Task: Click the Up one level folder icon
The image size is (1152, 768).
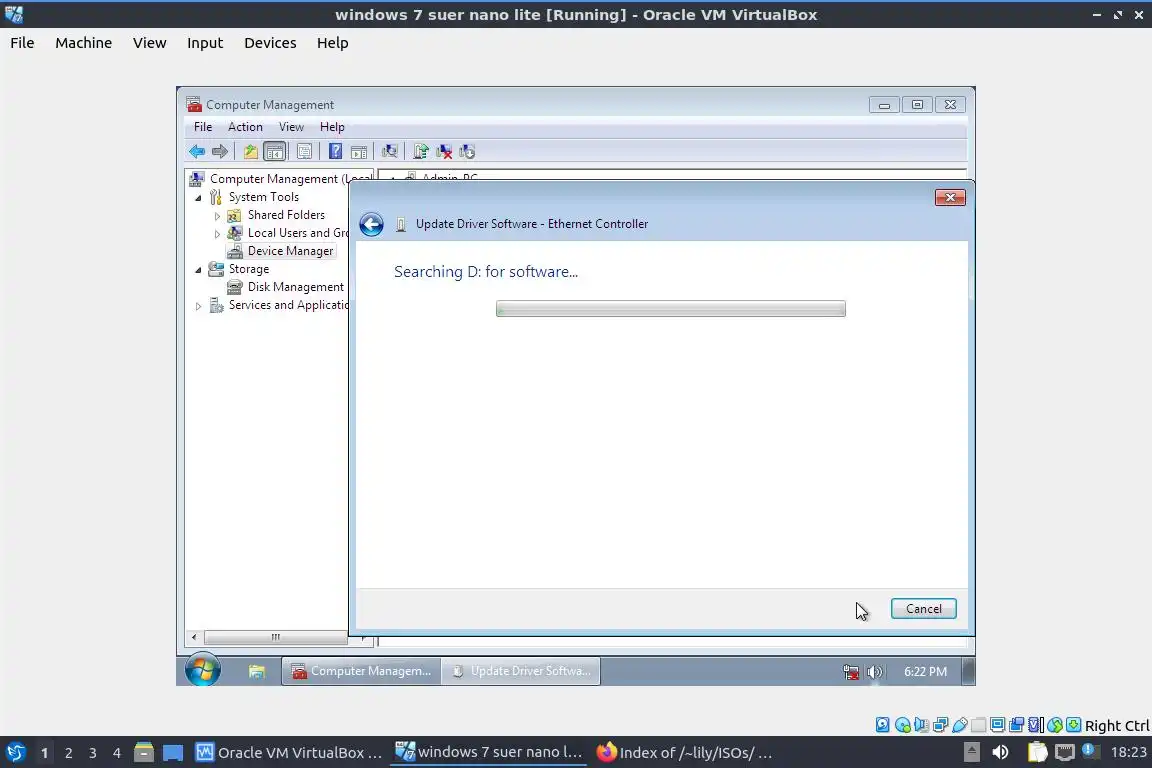Action: coord(251,151)
